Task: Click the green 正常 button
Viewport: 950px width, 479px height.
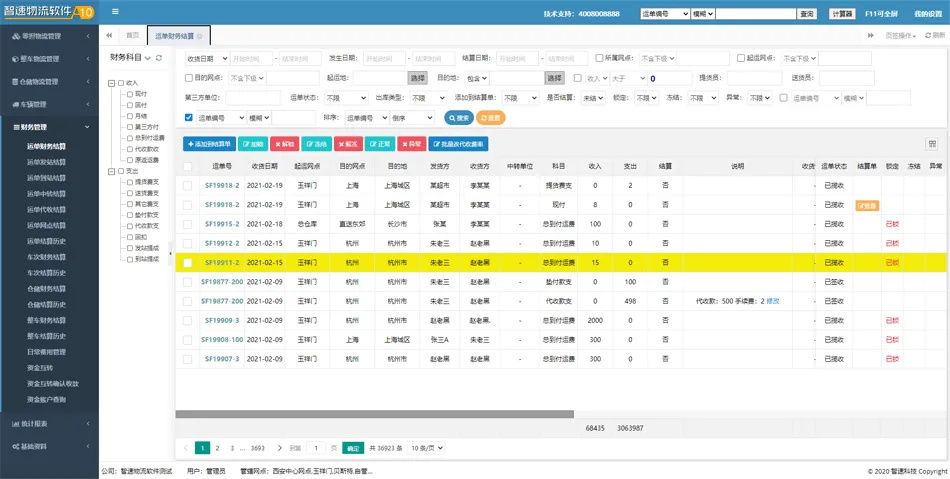Action: pos(380,144)
